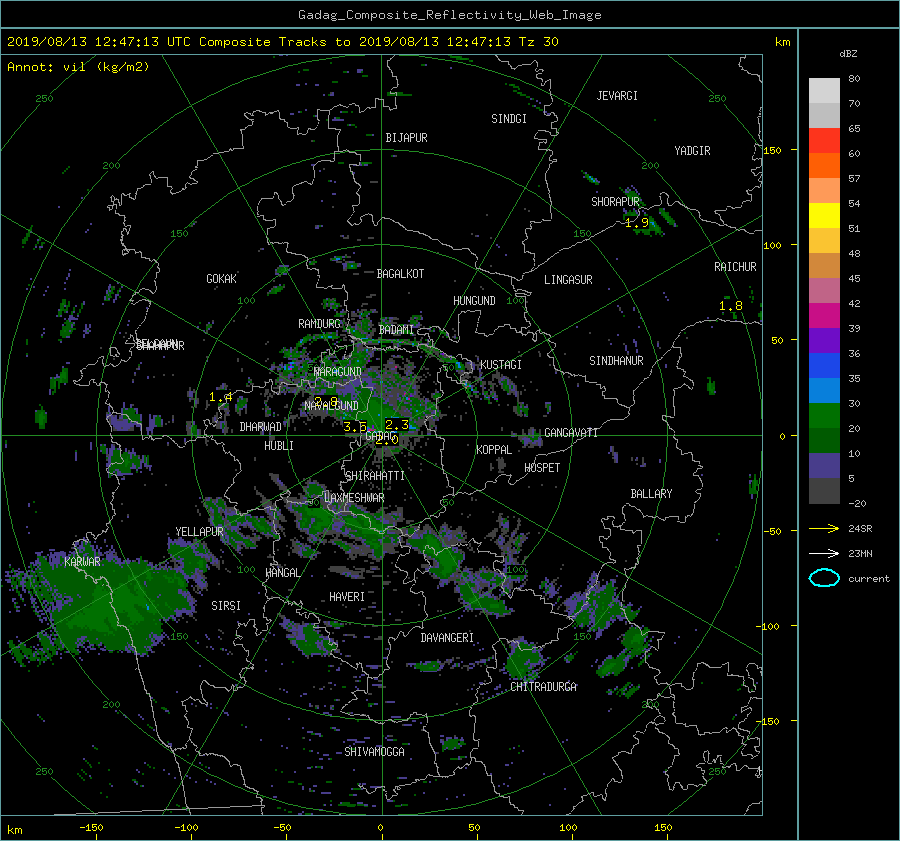This screenshot has height=841, width=900.
Task: Click the GANGAVATI city label
Action: click(x=571, y=433)
